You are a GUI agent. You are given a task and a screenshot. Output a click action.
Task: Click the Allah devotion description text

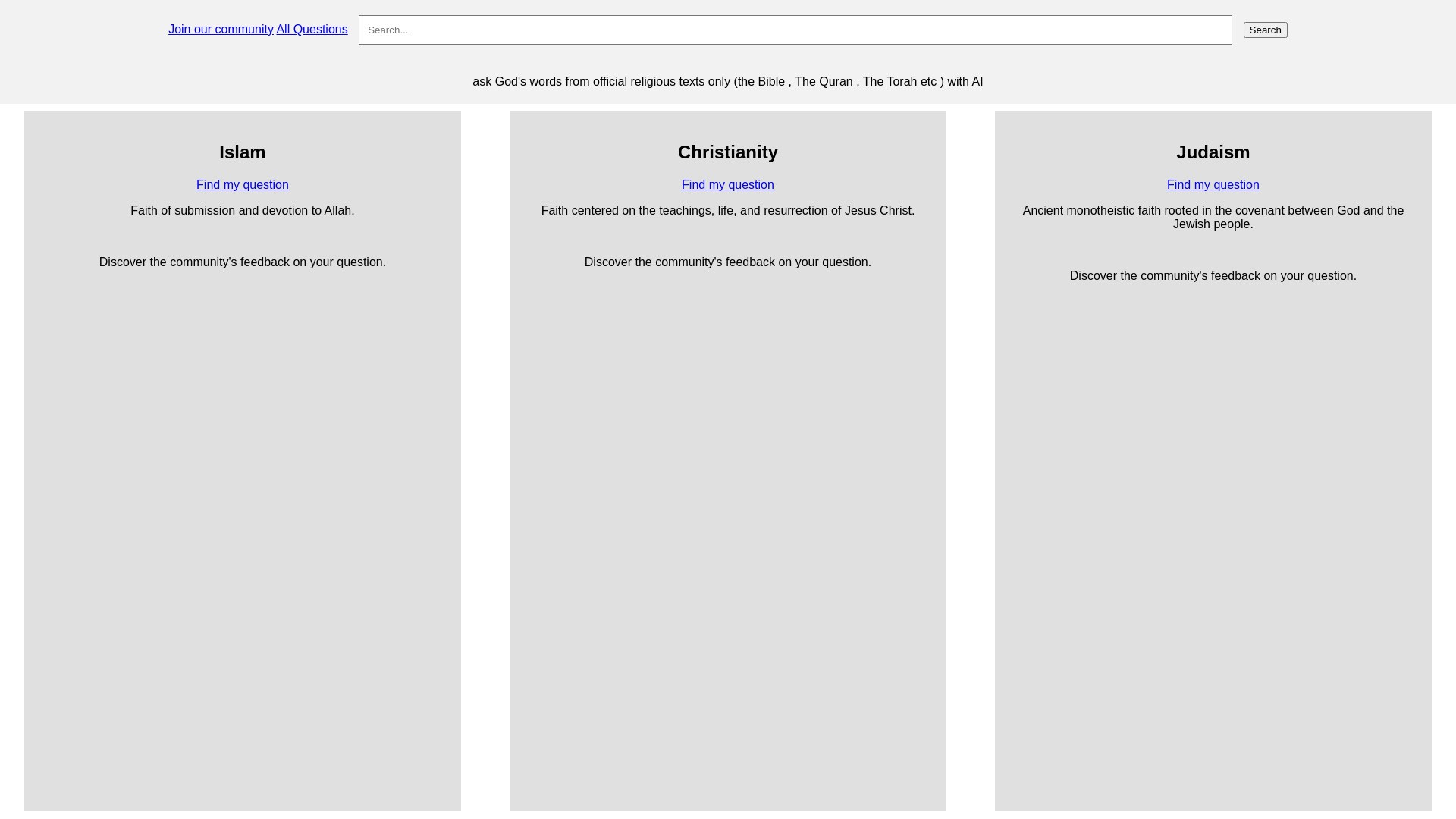242,211
